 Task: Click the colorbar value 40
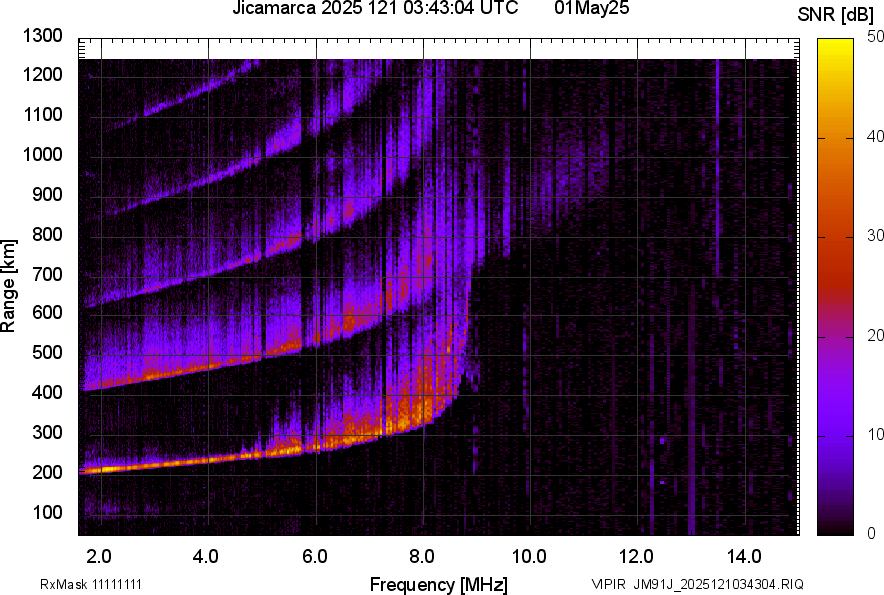[876, 136]
